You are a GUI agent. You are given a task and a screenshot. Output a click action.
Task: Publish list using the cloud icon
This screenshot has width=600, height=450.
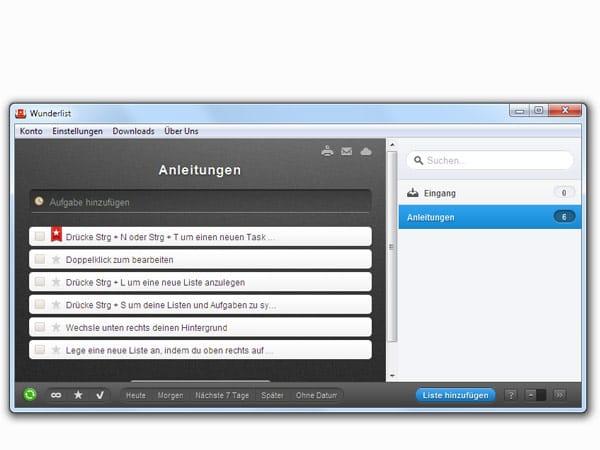[366, 152]
